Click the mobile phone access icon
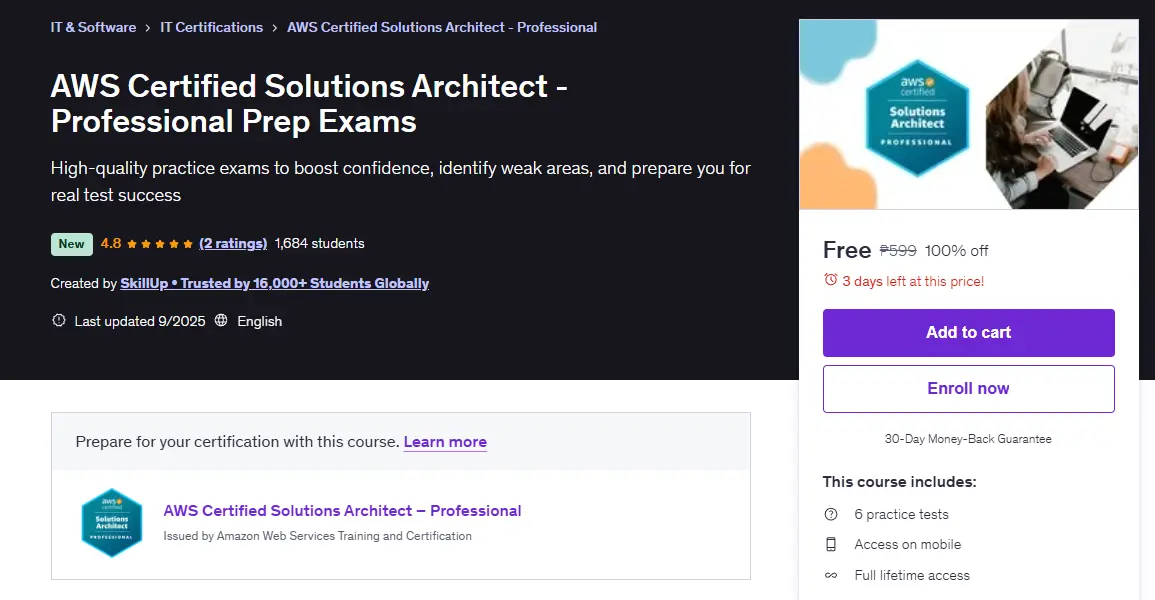 pos(831,544)
